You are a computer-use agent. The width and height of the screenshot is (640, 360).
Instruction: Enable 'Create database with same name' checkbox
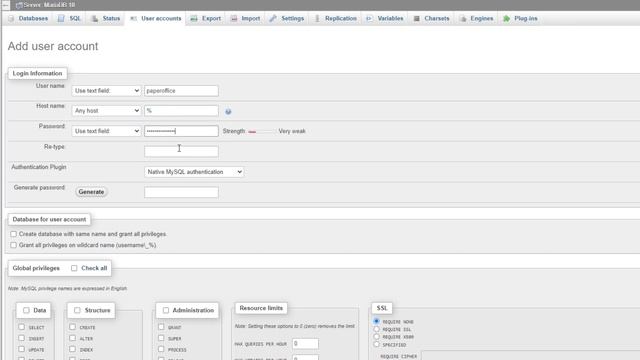point(13,234)
